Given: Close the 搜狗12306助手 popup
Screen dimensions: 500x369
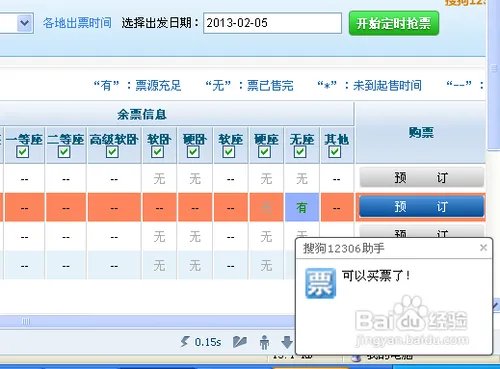Looking at the screenshot, I should pos(483,248).
